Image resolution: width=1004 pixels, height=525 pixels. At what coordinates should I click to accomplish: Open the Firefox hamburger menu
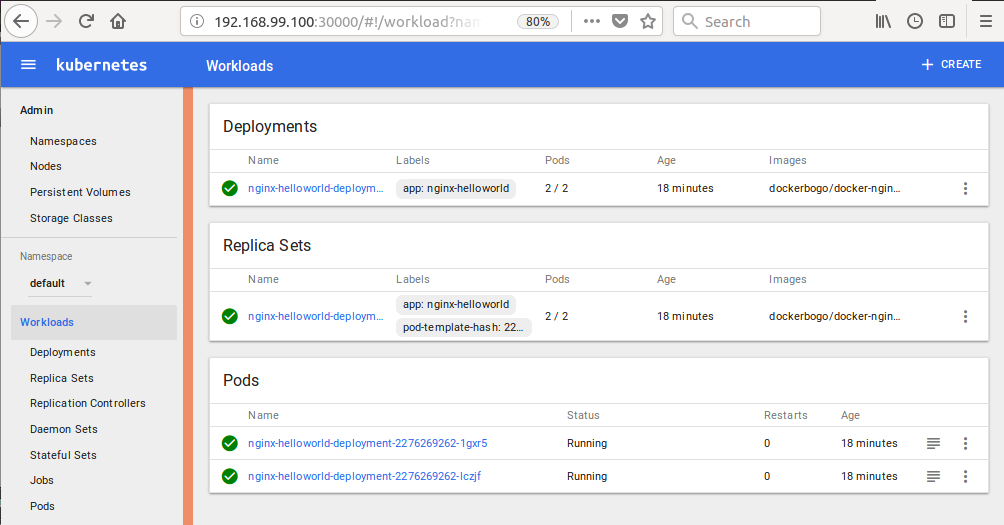(x=985, y=21)
